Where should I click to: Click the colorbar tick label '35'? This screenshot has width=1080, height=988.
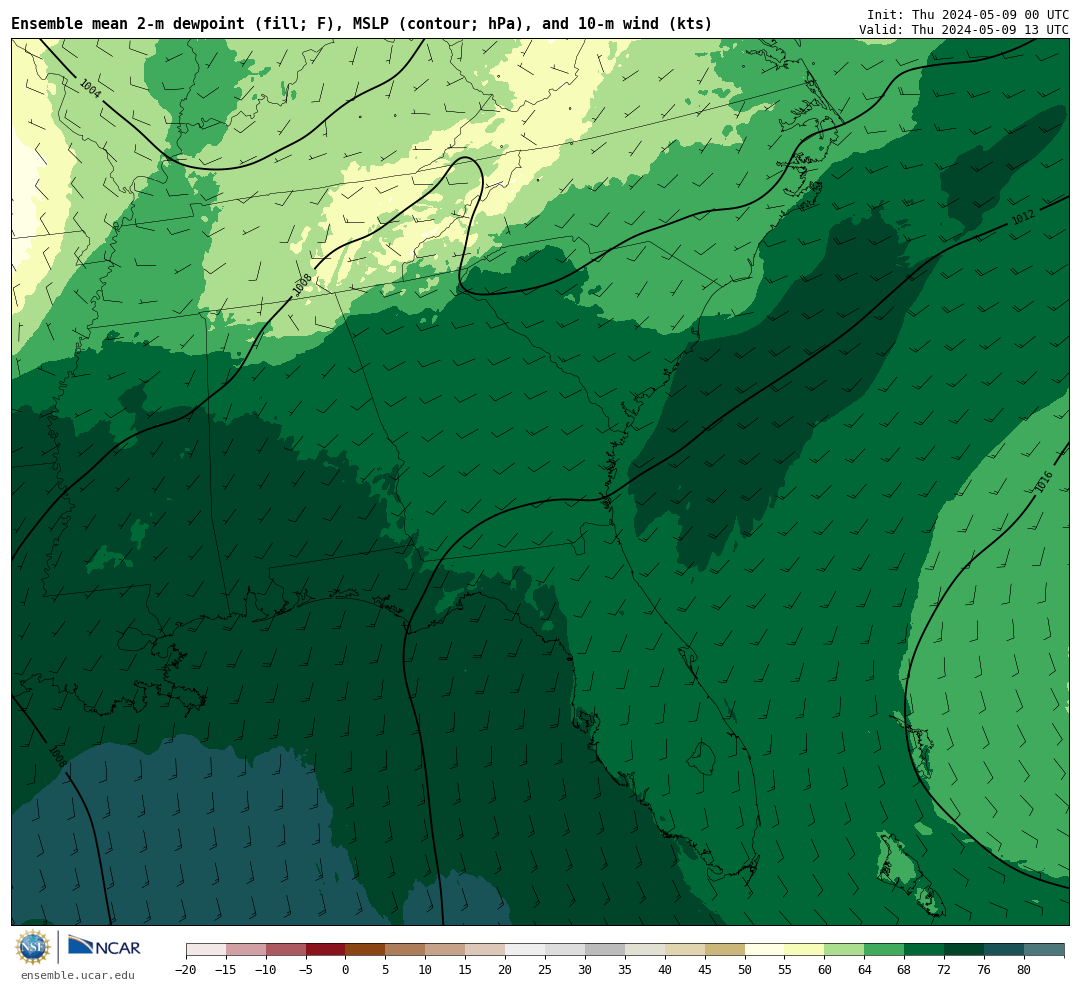(625, 969)
